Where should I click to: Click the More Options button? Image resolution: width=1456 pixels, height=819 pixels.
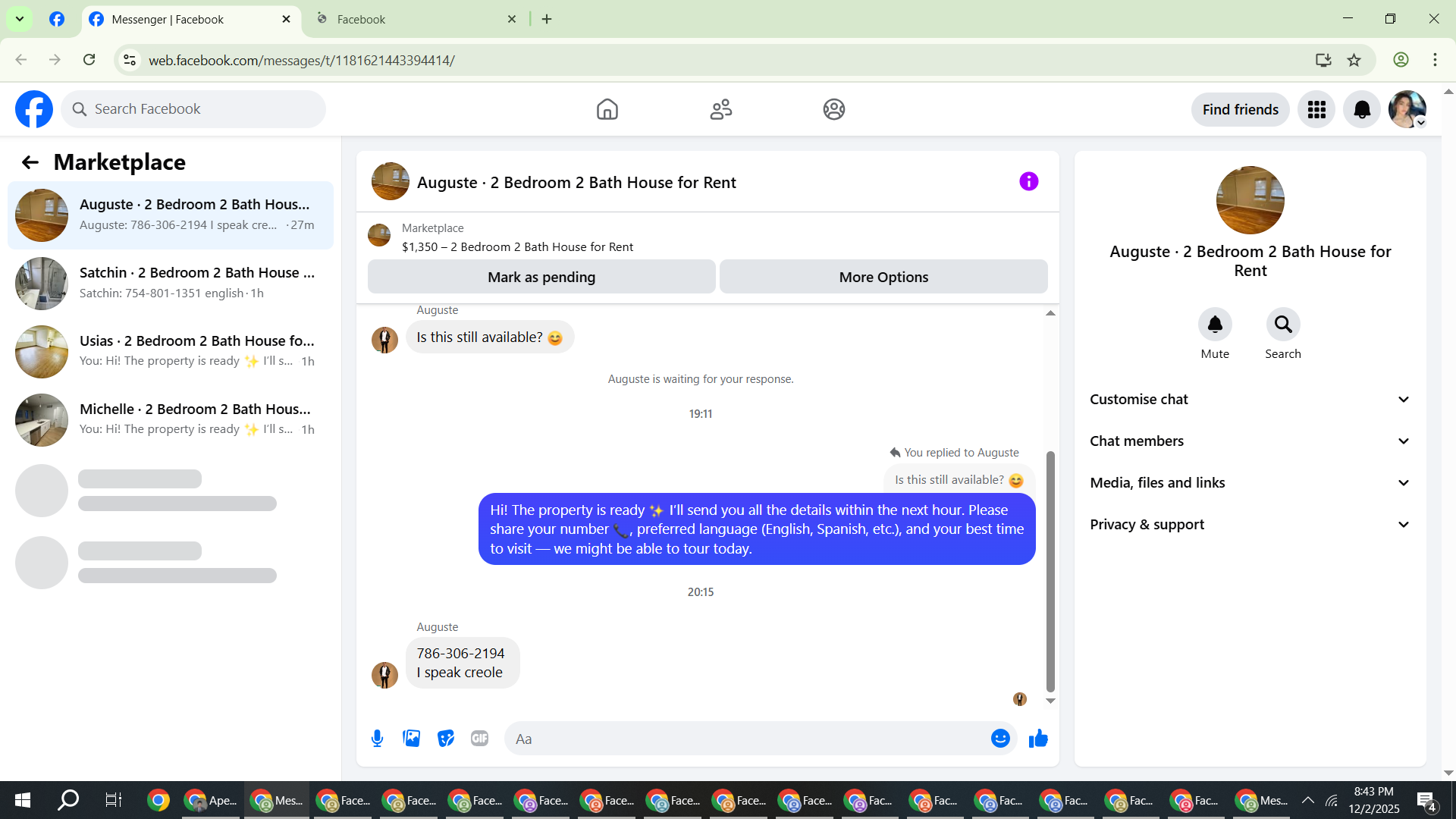tap(883, 277)
